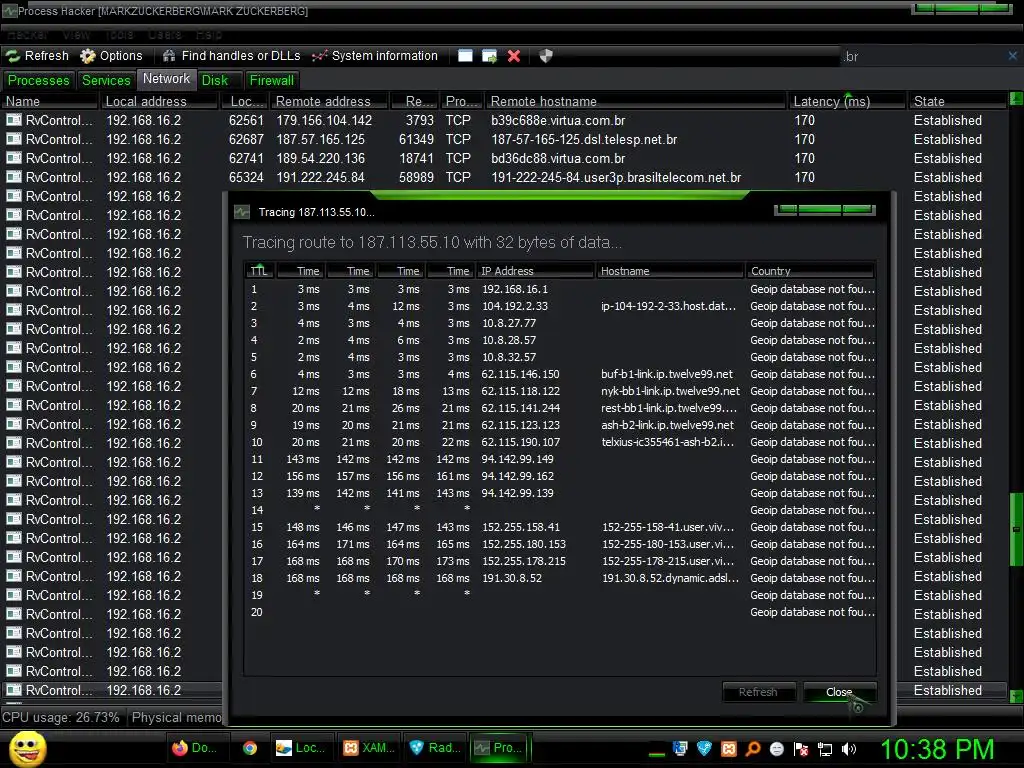Switch to the Loc... taskbar window
This screenshot has width=1024, height=768.
pos(300,748)
